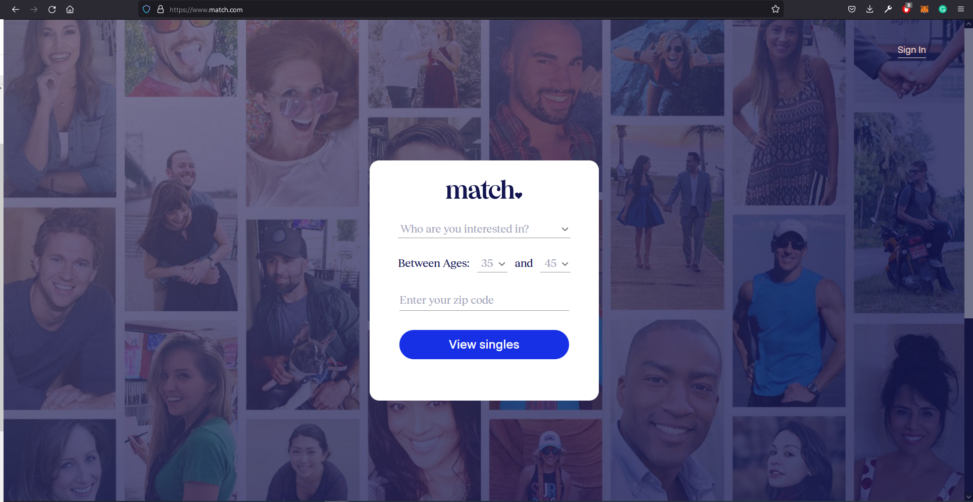Open the Firefox hamburger menu
The image size is (973, 502).
961,9
